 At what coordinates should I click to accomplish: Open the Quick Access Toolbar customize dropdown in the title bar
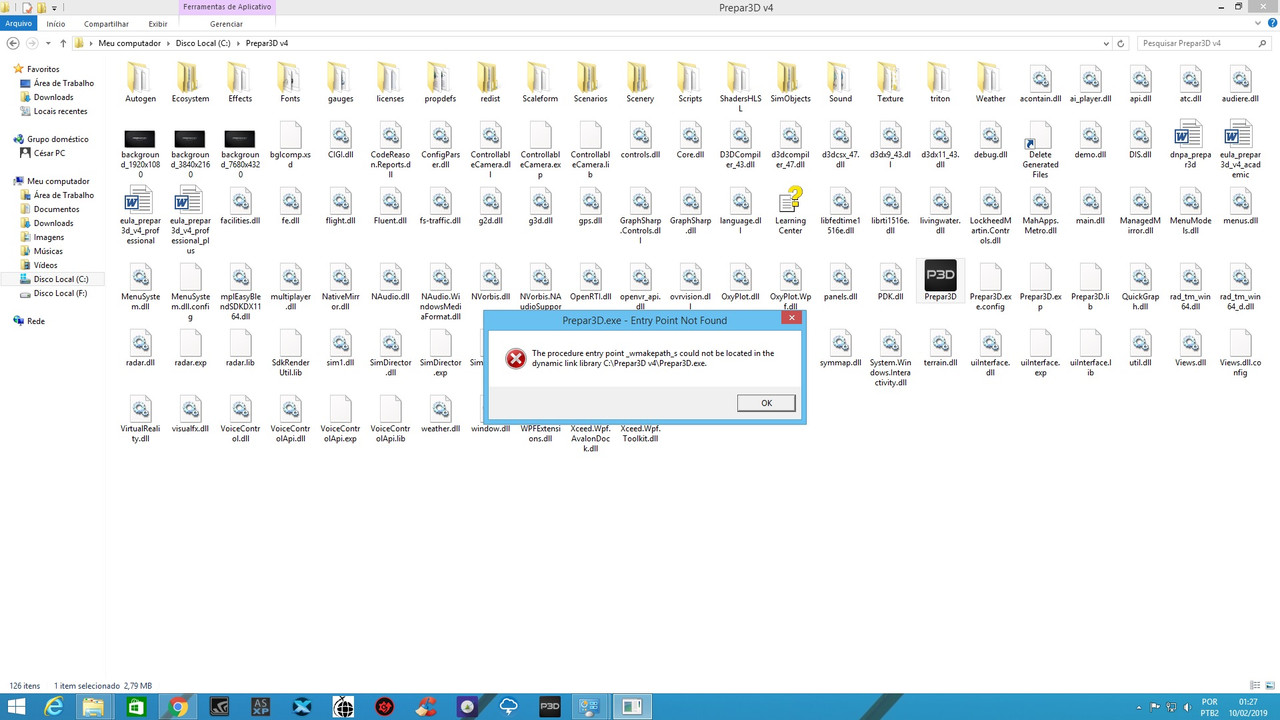tap(53, 7)
